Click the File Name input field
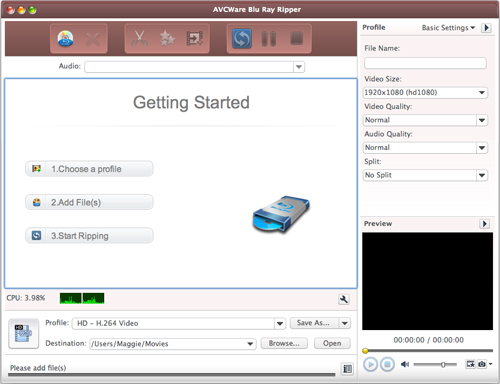 click(x=425, y=63)
